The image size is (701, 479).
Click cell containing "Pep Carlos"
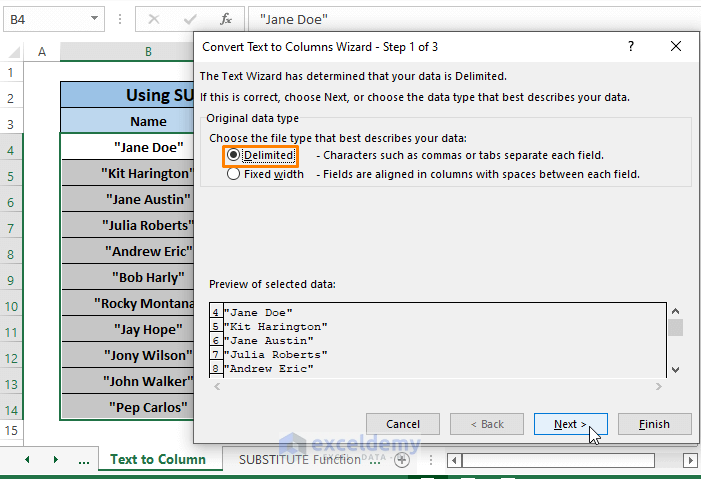tap(127, 407)
